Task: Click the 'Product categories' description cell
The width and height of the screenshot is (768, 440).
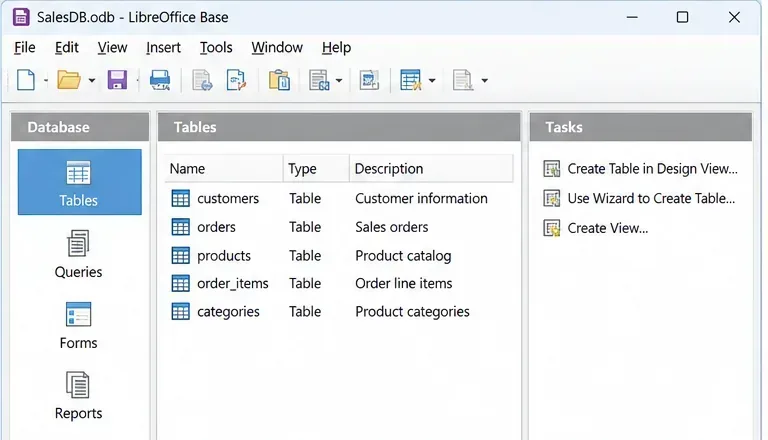Action: (412, 312)
